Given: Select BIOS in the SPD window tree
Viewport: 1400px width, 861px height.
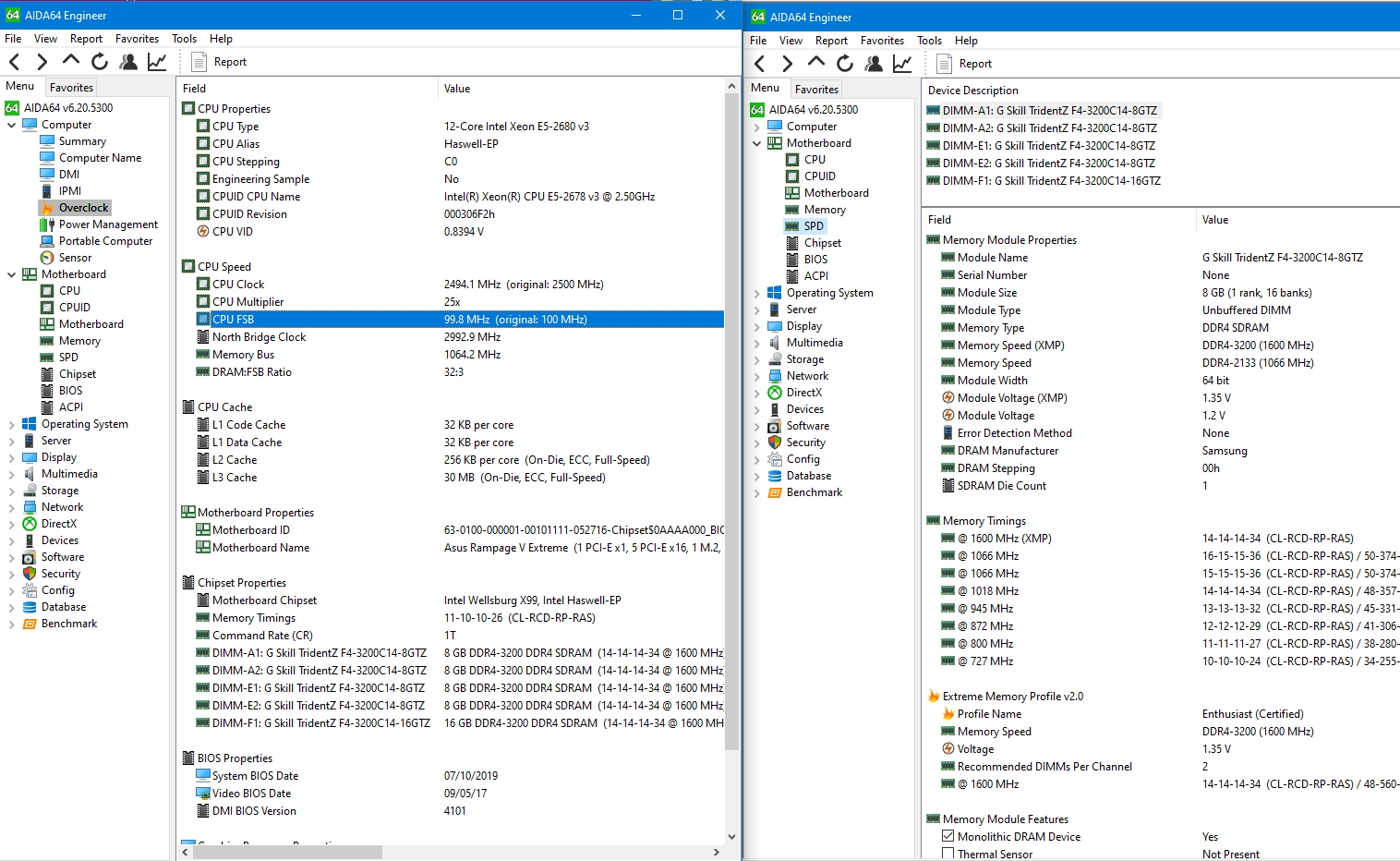Looking at the screenshot, I should tap(815, 260).
